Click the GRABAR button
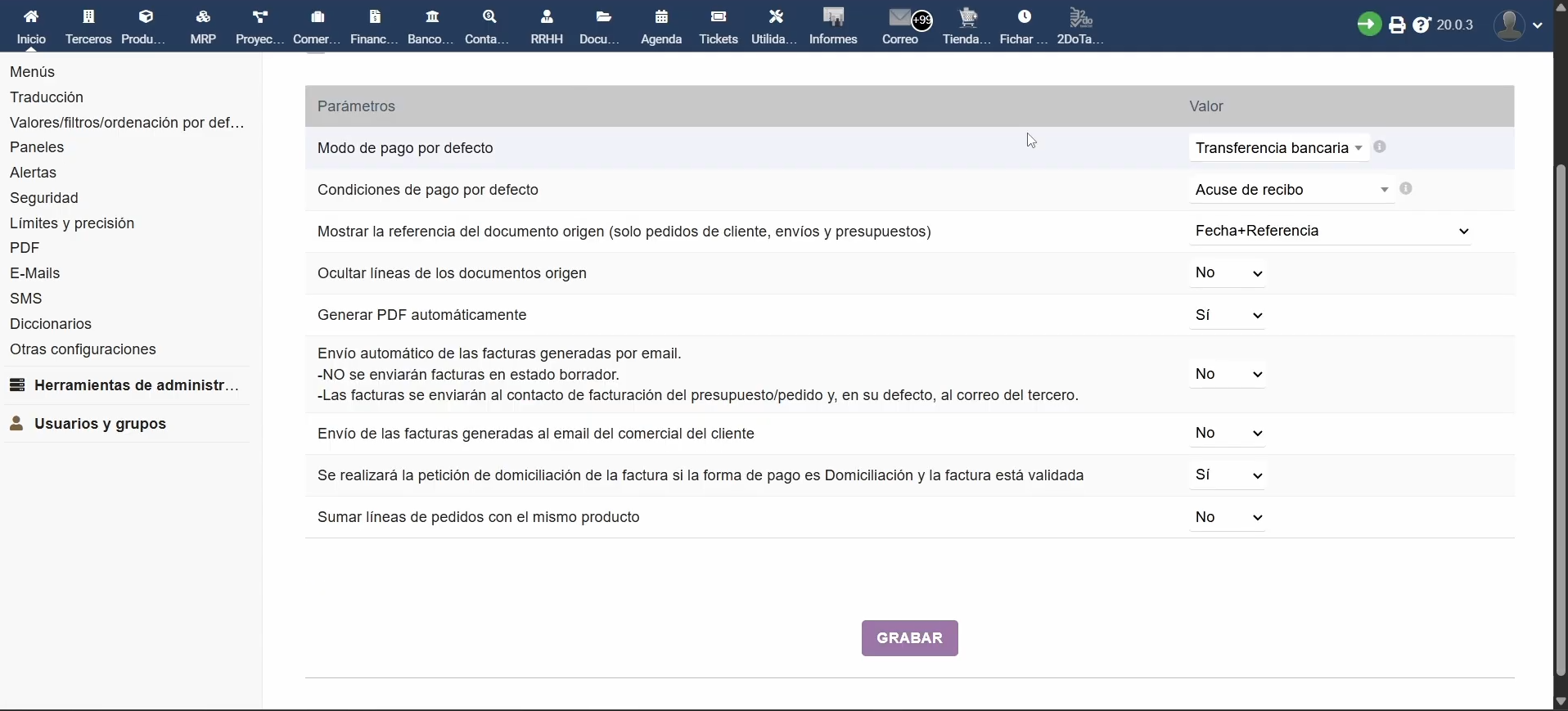Screen dimensions: 1568x711 point(910,638)
